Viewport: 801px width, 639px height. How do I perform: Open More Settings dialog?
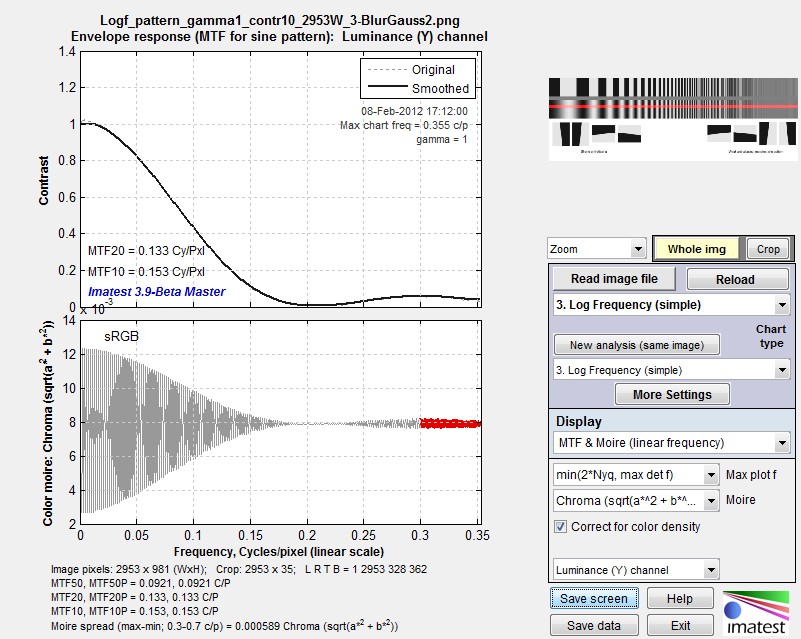[672, 394]
